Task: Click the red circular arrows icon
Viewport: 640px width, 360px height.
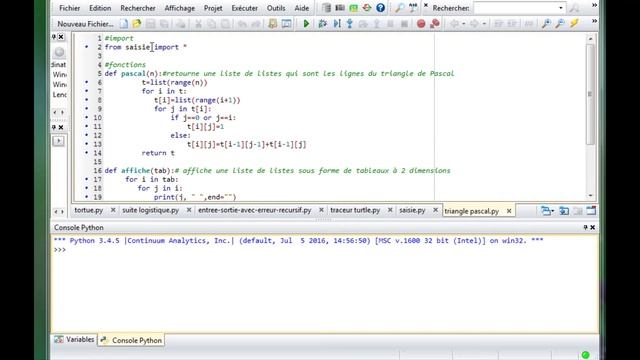Action: pyautogui.click(x=367, y=8)
